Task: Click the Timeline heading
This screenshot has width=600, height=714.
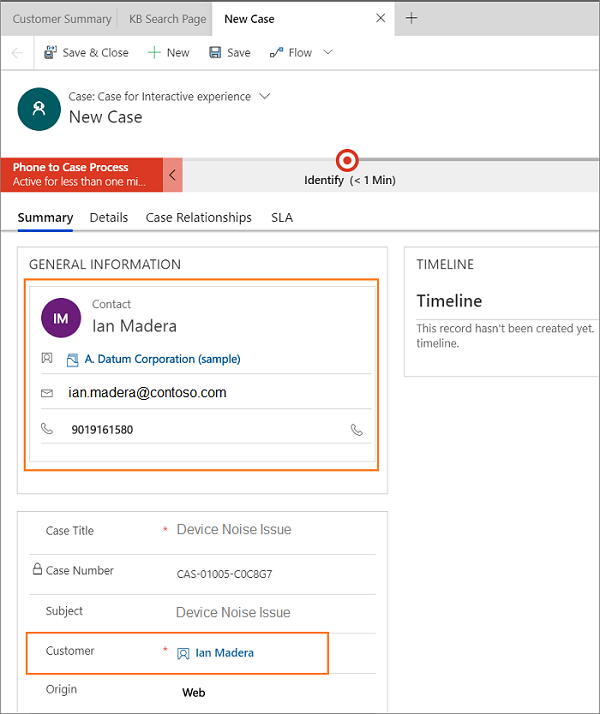Action: click(449, 301)
